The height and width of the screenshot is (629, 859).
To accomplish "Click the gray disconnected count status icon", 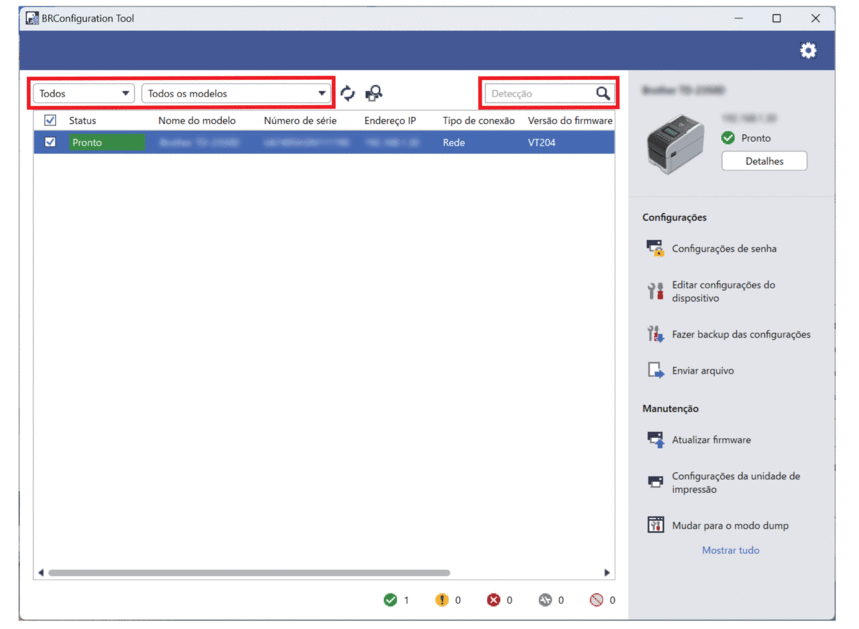I will click(x=545, y=600).
